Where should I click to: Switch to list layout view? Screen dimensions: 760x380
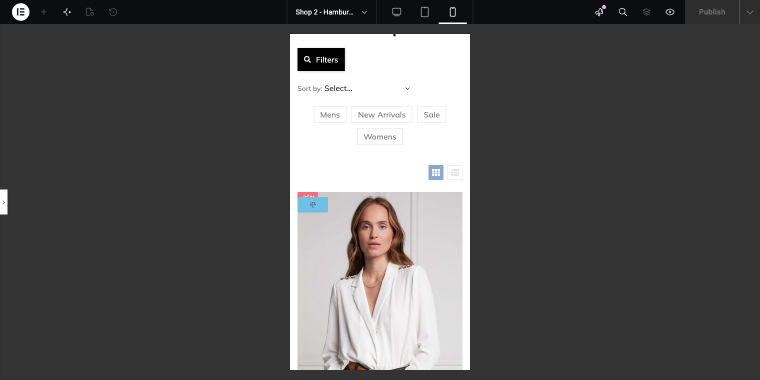(455, 173)
